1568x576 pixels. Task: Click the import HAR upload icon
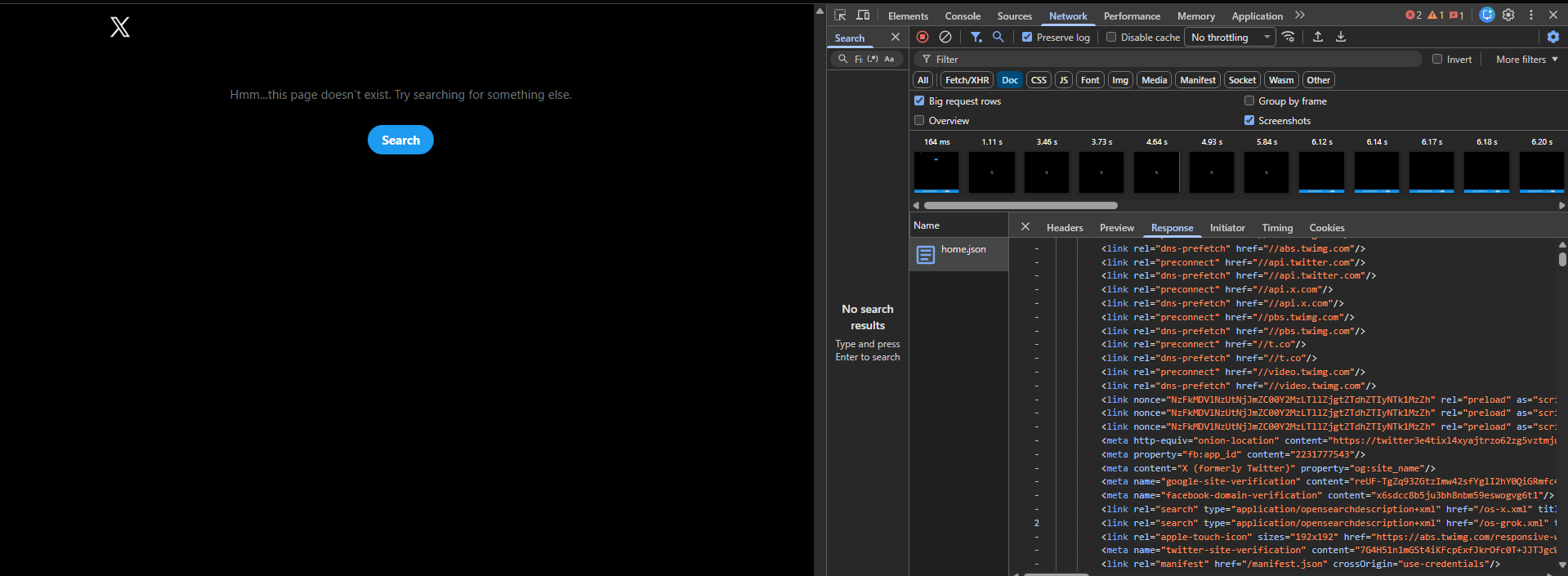tap(1318, 37)
